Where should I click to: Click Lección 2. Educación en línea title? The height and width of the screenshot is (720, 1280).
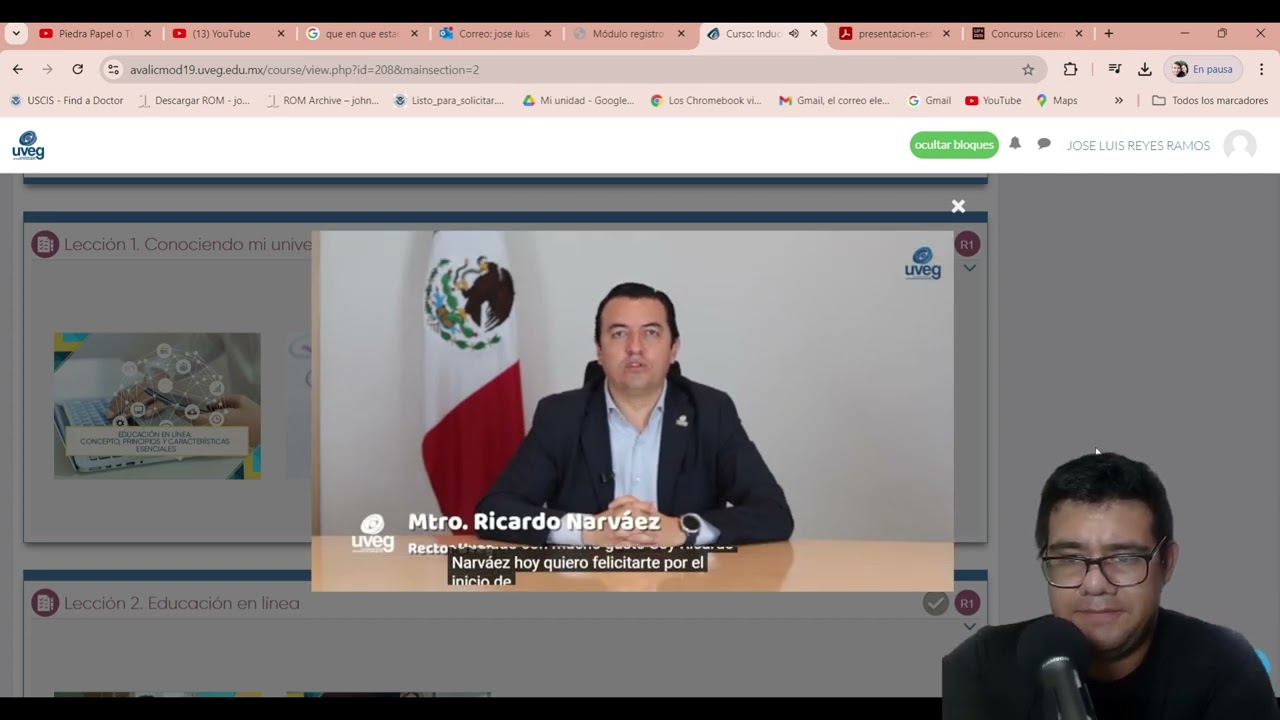(182, 603)
